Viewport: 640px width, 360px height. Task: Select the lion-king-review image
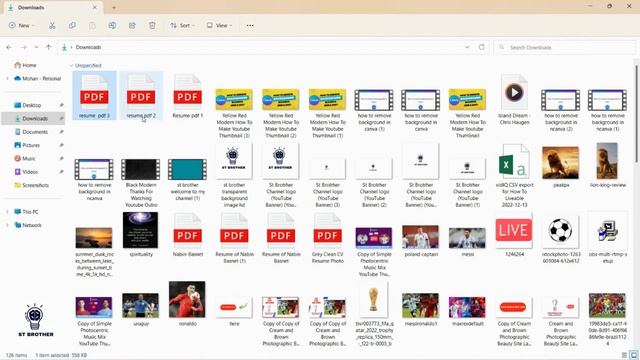607,165
